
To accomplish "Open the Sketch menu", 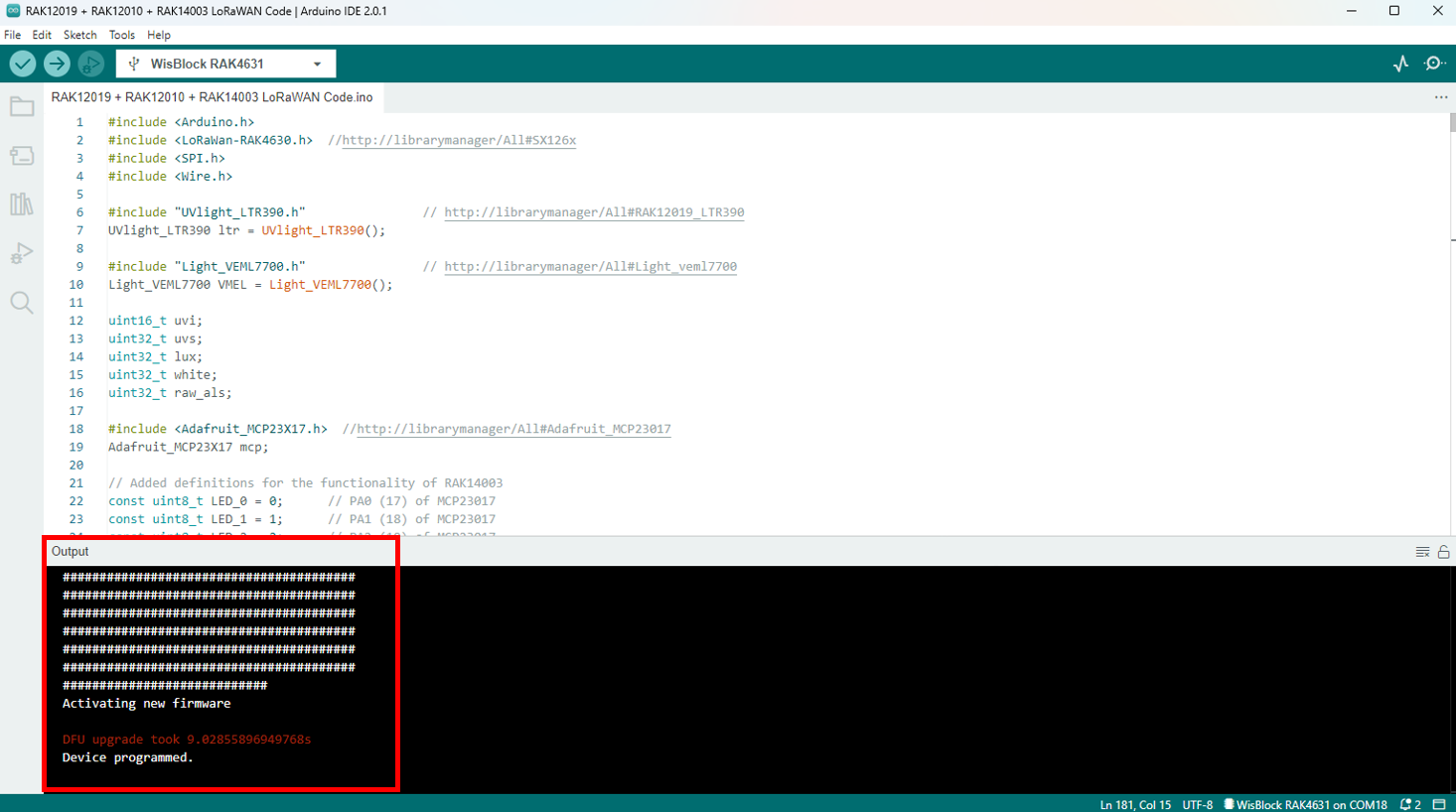I will [80, 35].
